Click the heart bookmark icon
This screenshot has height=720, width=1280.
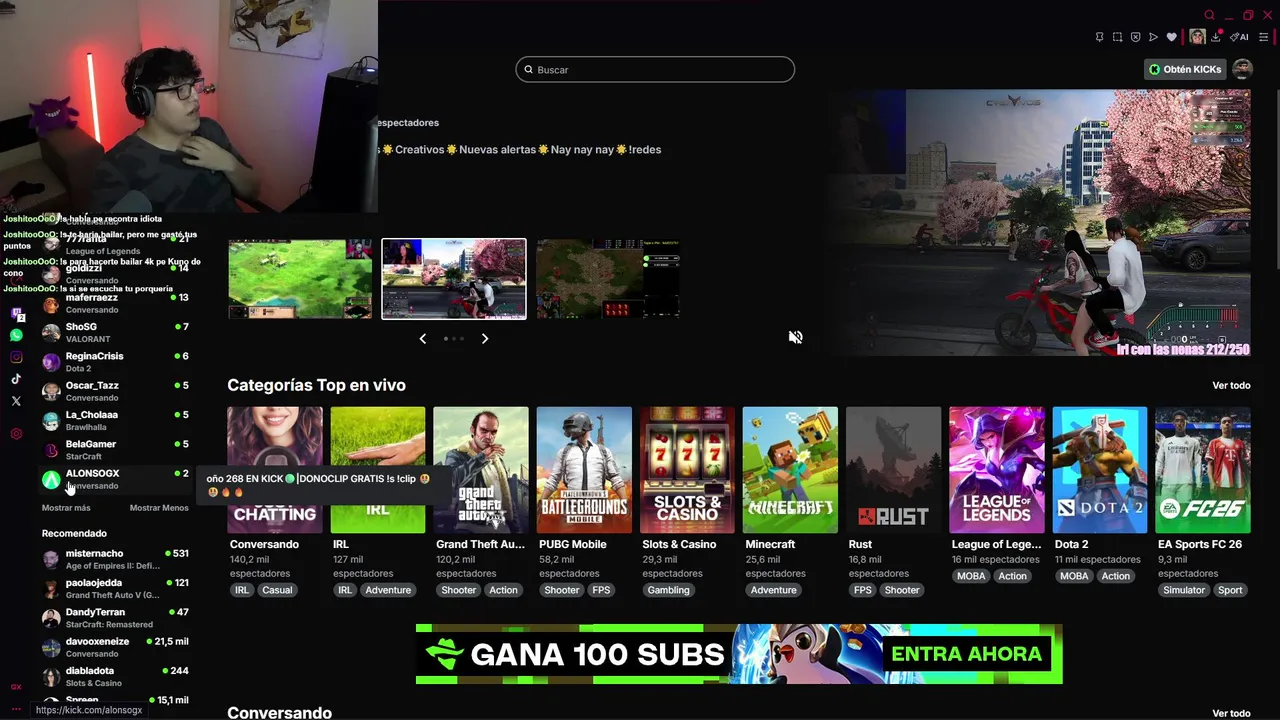pos(1171,37)
